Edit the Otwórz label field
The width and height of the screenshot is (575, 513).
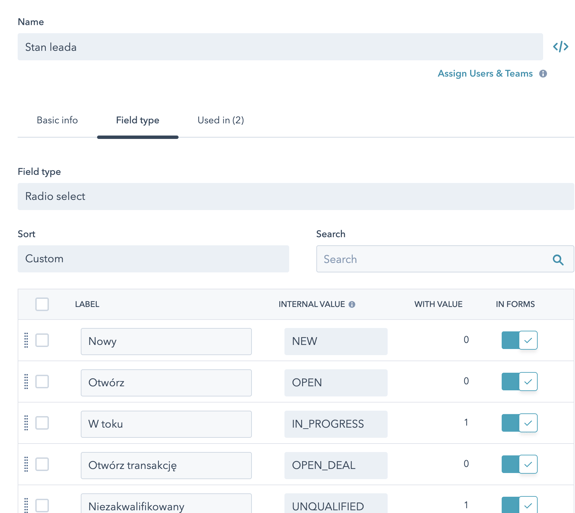click(166, 383)
